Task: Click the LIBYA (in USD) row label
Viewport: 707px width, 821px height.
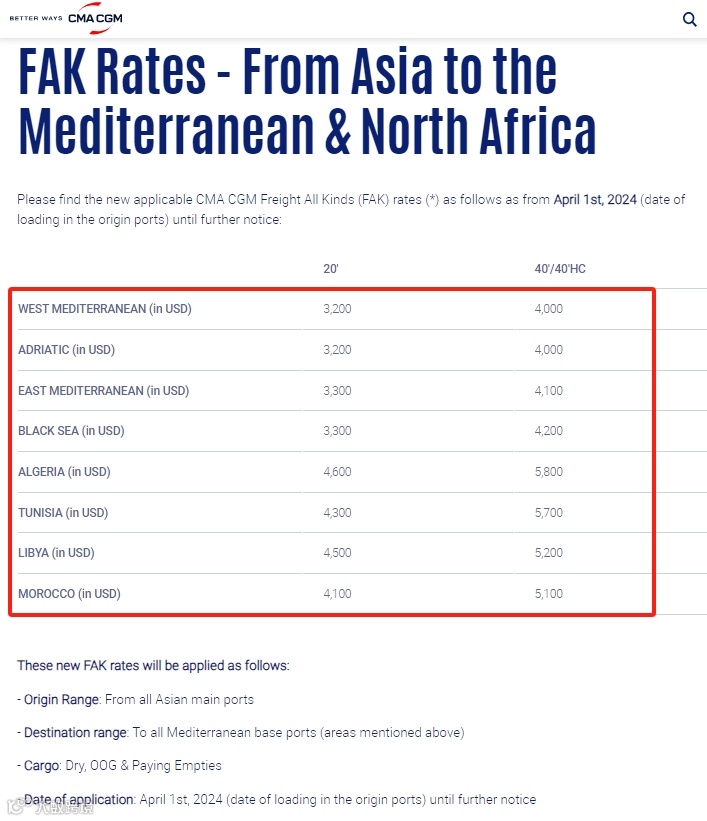Action: pos(56,553)
